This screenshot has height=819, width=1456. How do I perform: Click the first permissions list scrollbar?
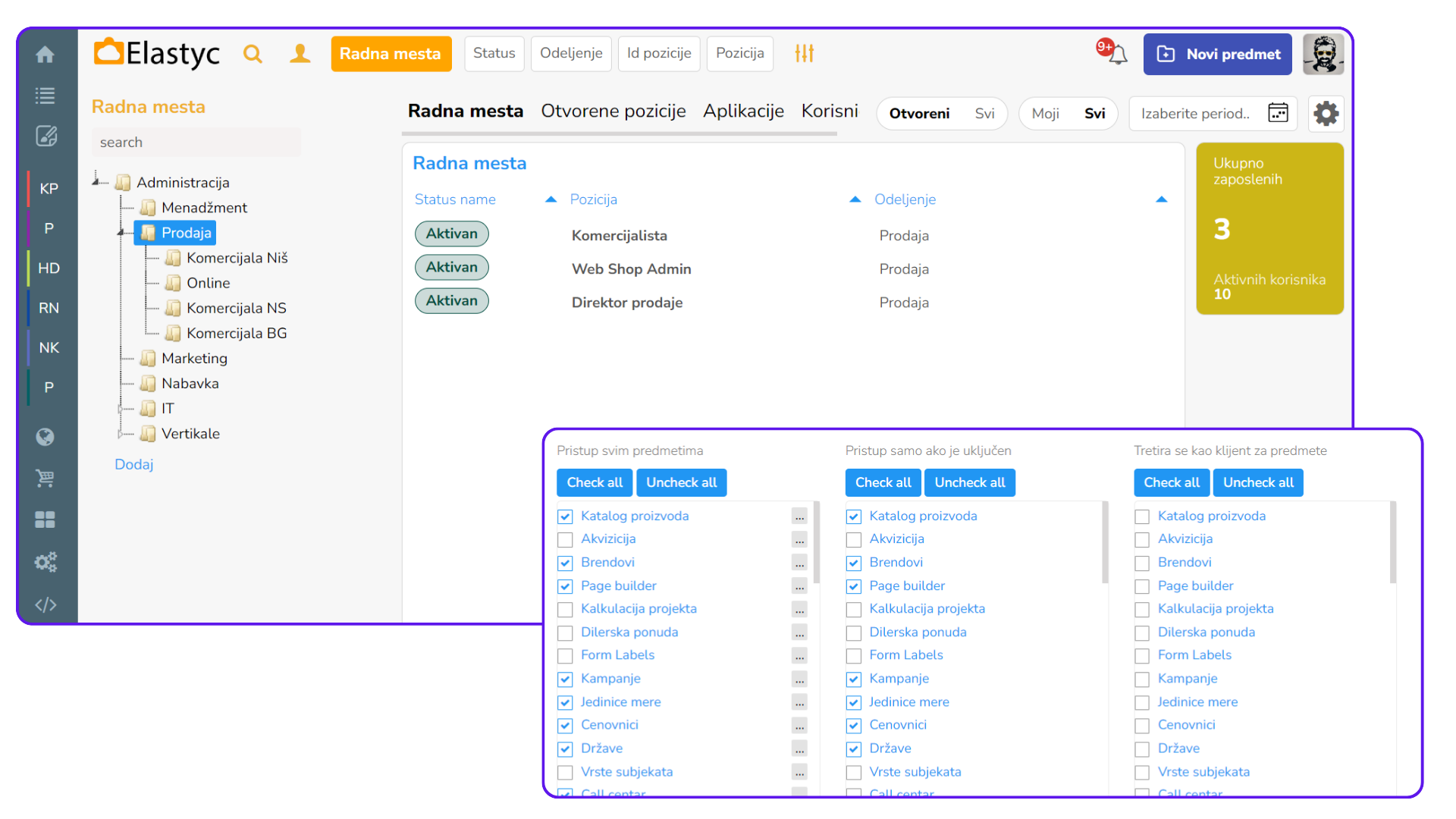pos(816,542)
